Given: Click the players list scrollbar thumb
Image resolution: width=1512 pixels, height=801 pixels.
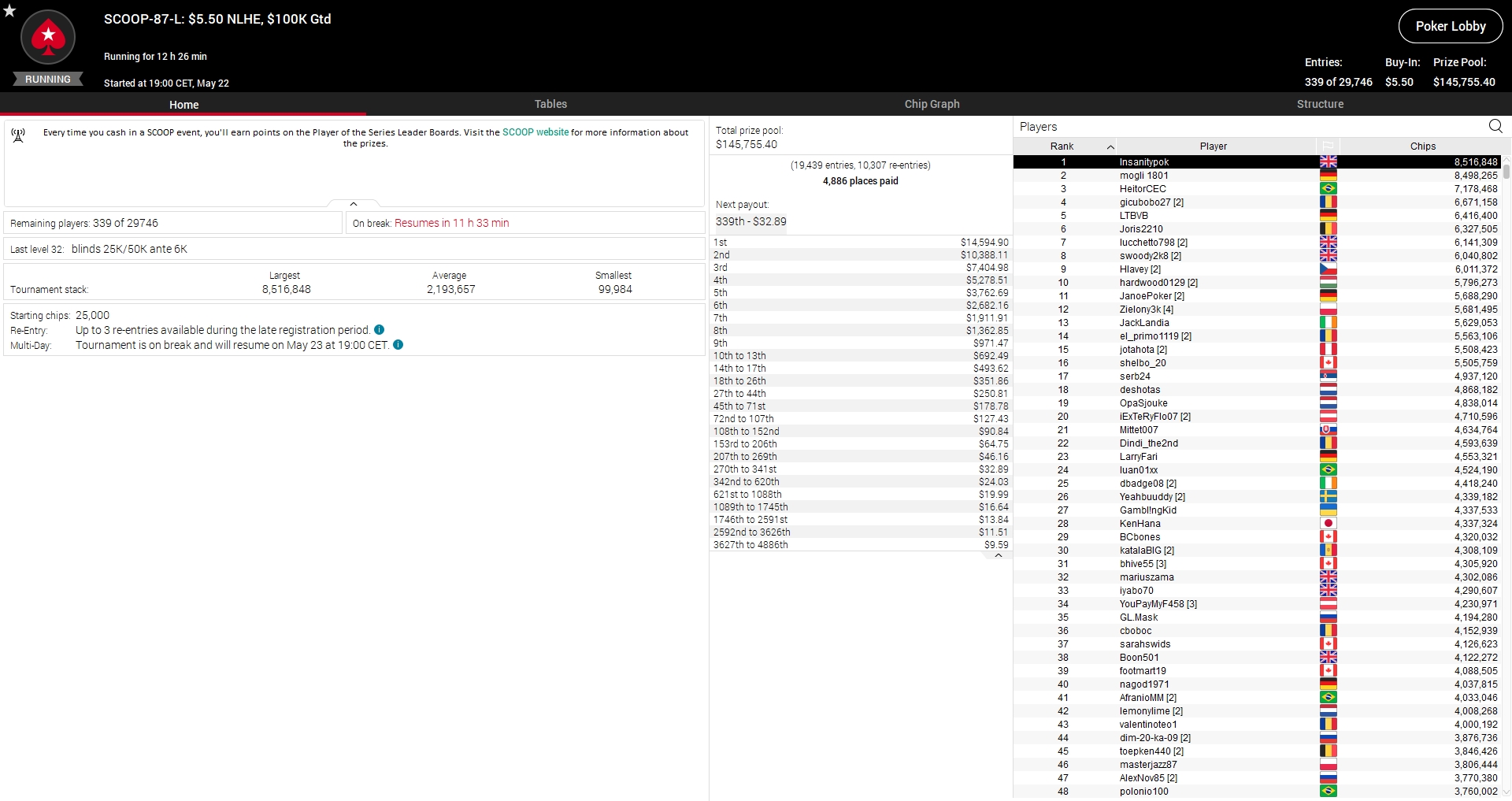Looking at the screenshot, I should pyautogui.click(x=1507, y=172).
